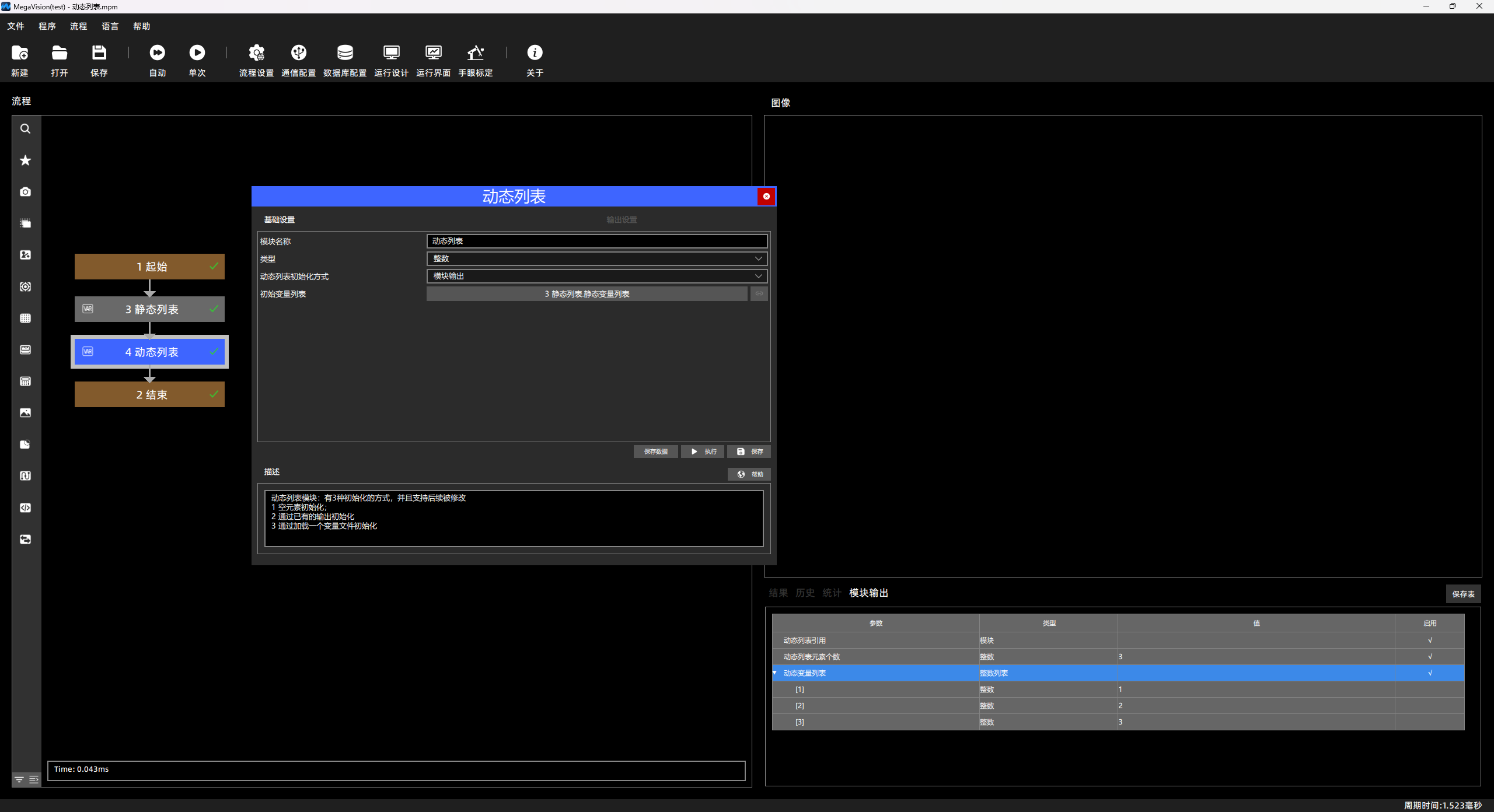
Task: Click the link icon beside 初始变量列表
Action: (759, 293)
